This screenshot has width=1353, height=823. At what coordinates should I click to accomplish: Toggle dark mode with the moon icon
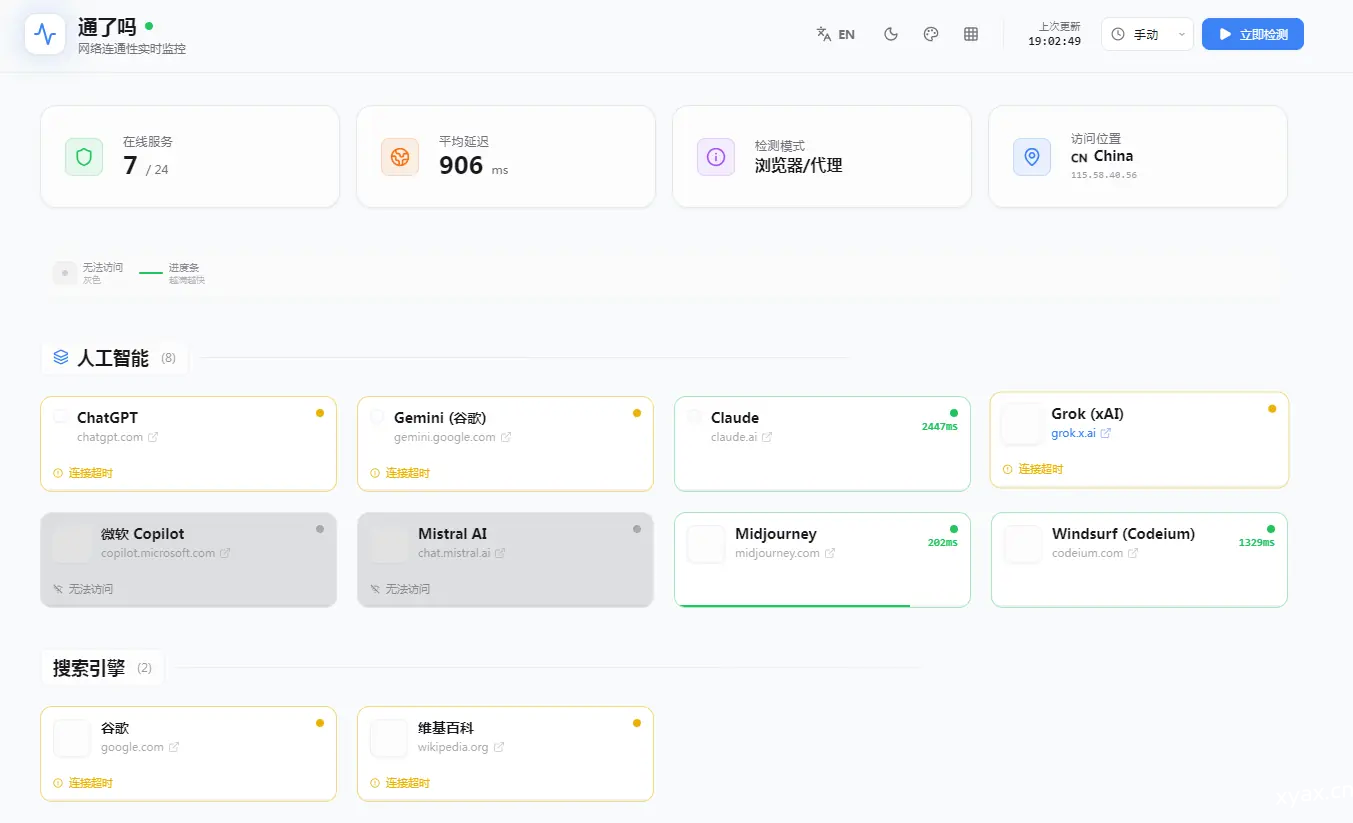[891, 34]
